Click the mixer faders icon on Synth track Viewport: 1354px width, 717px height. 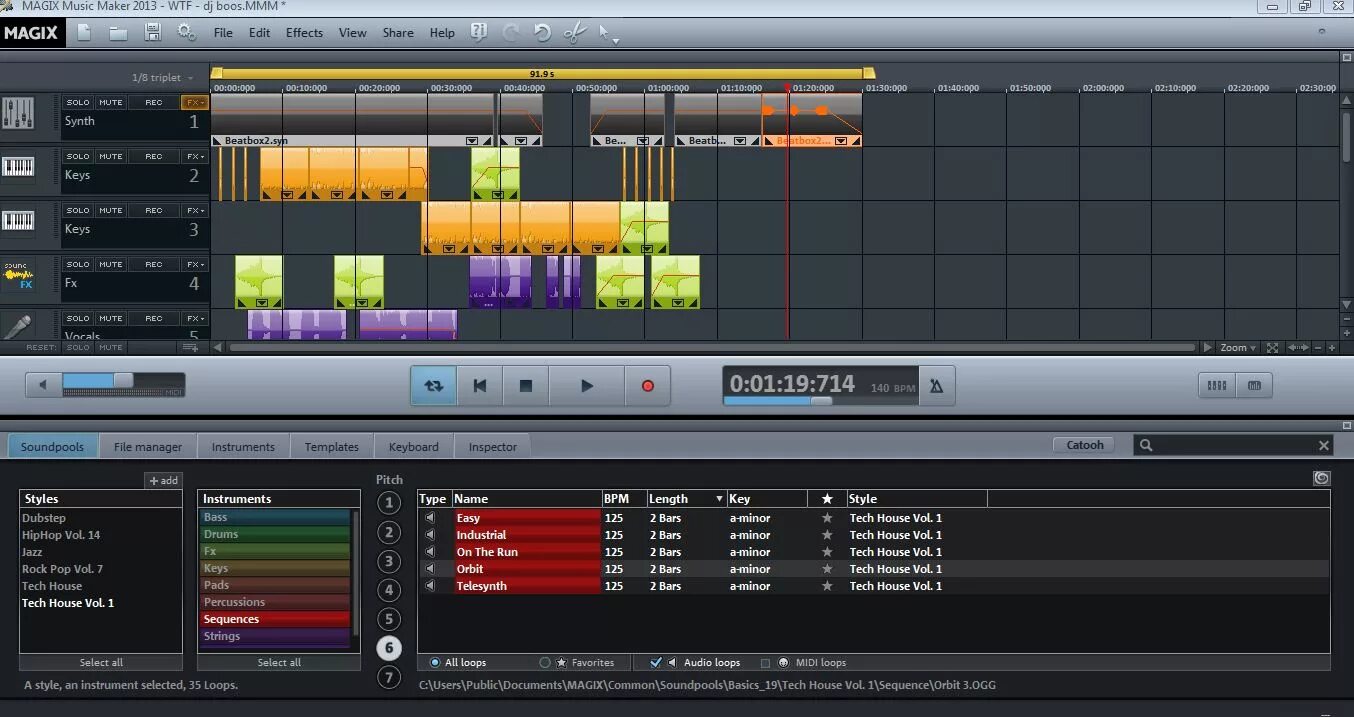tap(18, 112)
